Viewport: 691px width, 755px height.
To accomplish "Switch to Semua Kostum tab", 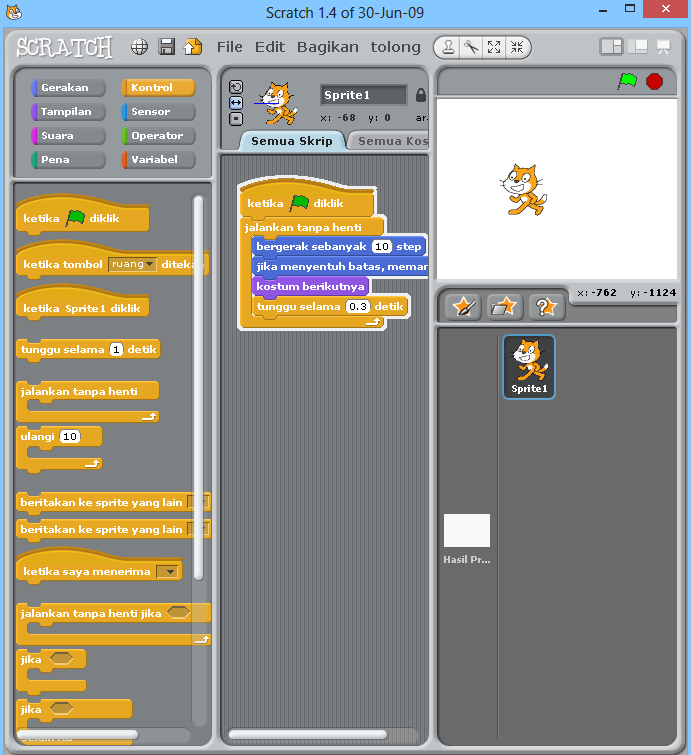I will point(390,141).
